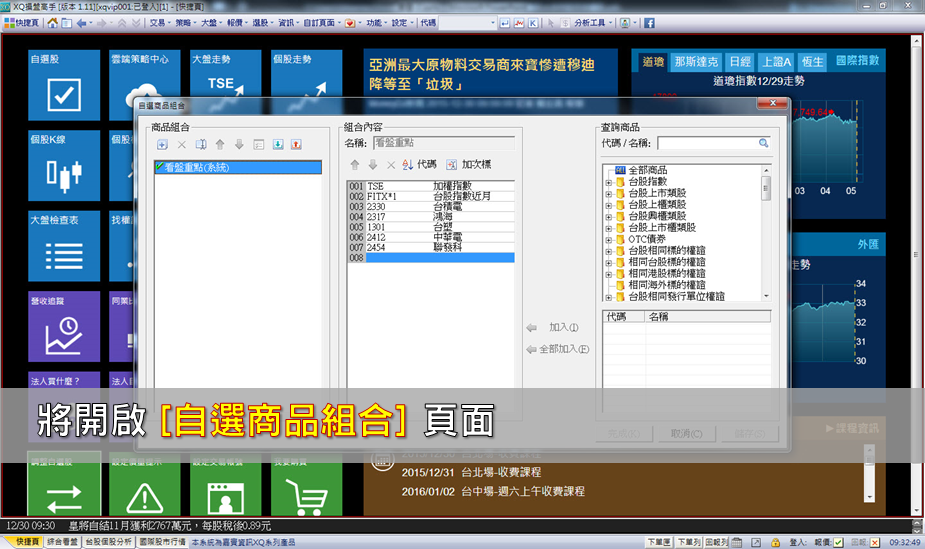
Task: Open the 交易 menu
Action: (x=157, y=22)
